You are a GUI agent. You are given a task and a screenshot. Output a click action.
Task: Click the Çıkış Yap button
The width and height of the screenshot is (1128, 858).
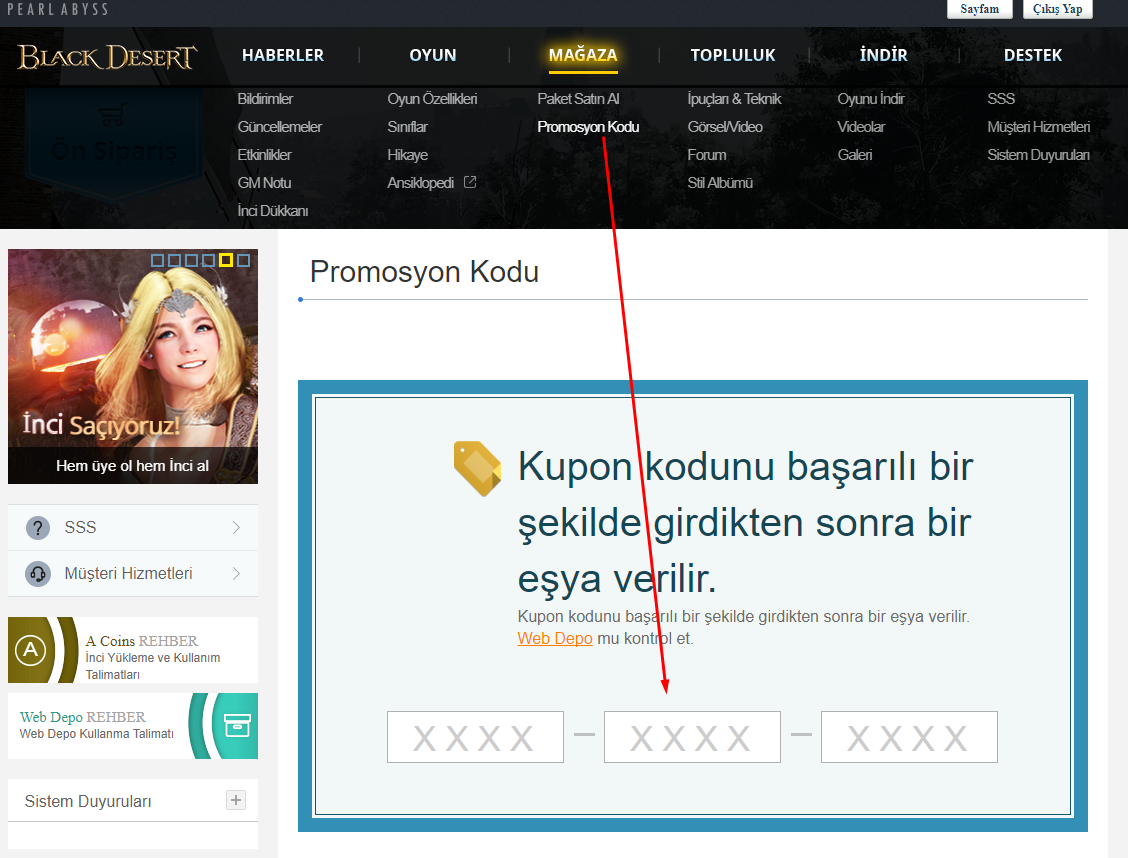coord(1058,9)
